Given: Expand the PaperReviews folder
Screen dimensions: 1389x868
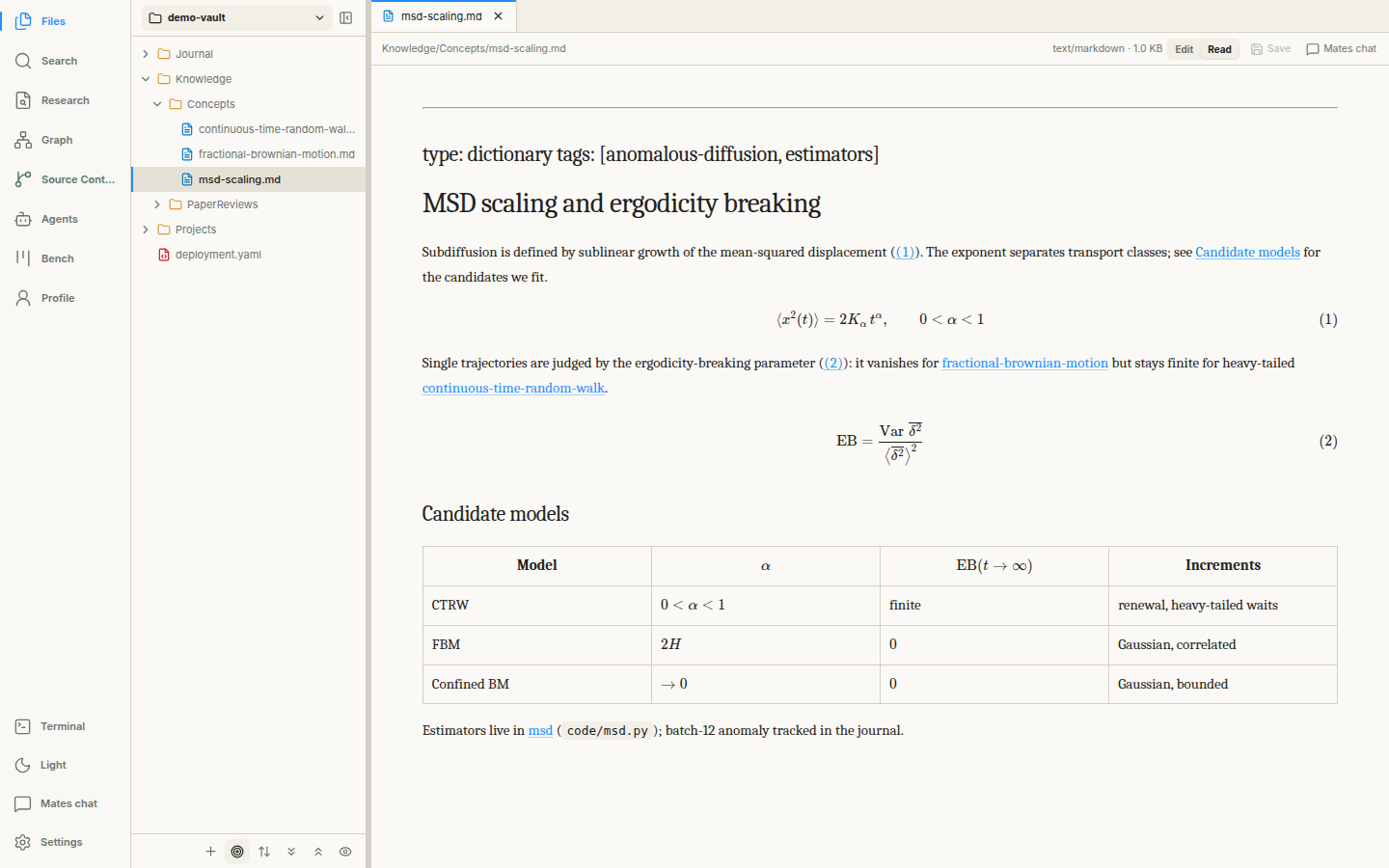Looking at the screenshot, I should coord(249,204).
